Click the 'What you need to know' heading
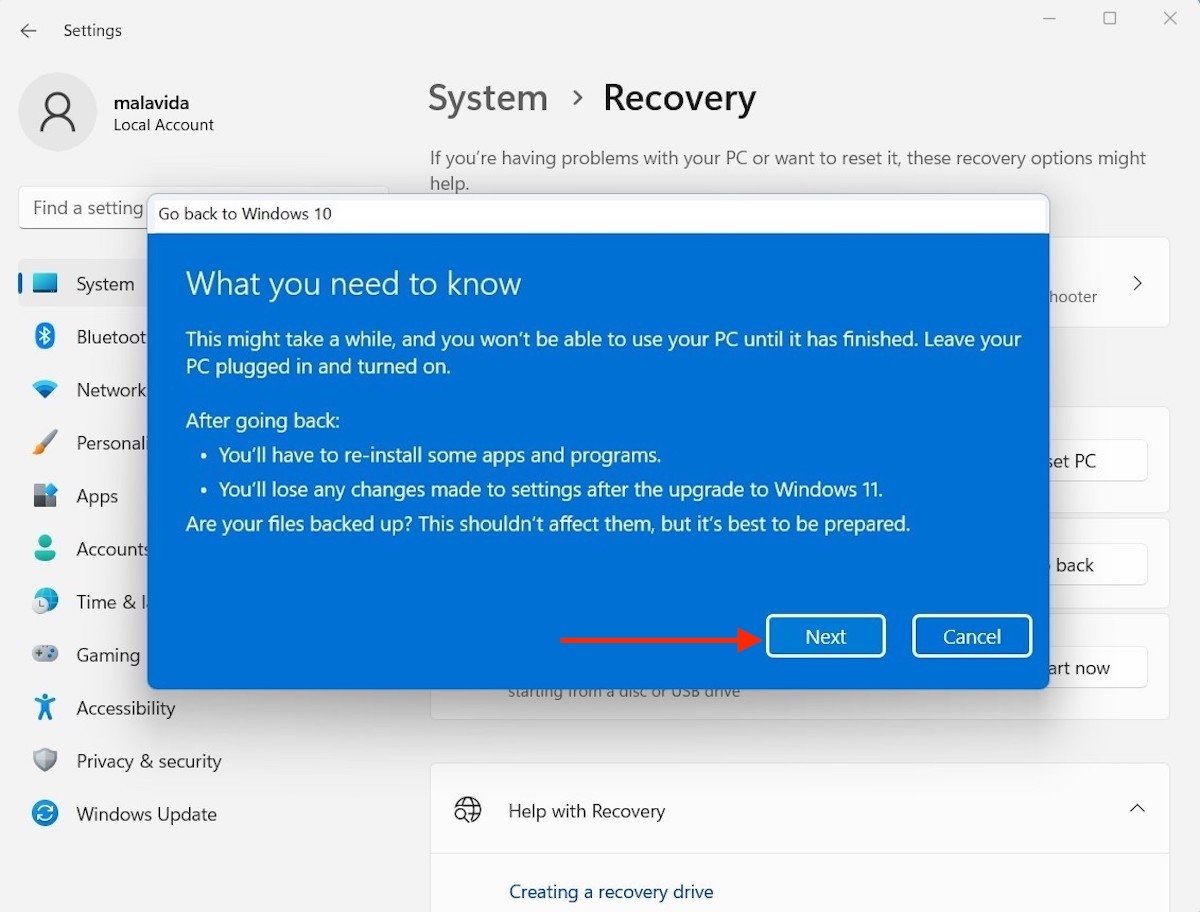This screenshot has height=912, width=1200. [354, 283]
